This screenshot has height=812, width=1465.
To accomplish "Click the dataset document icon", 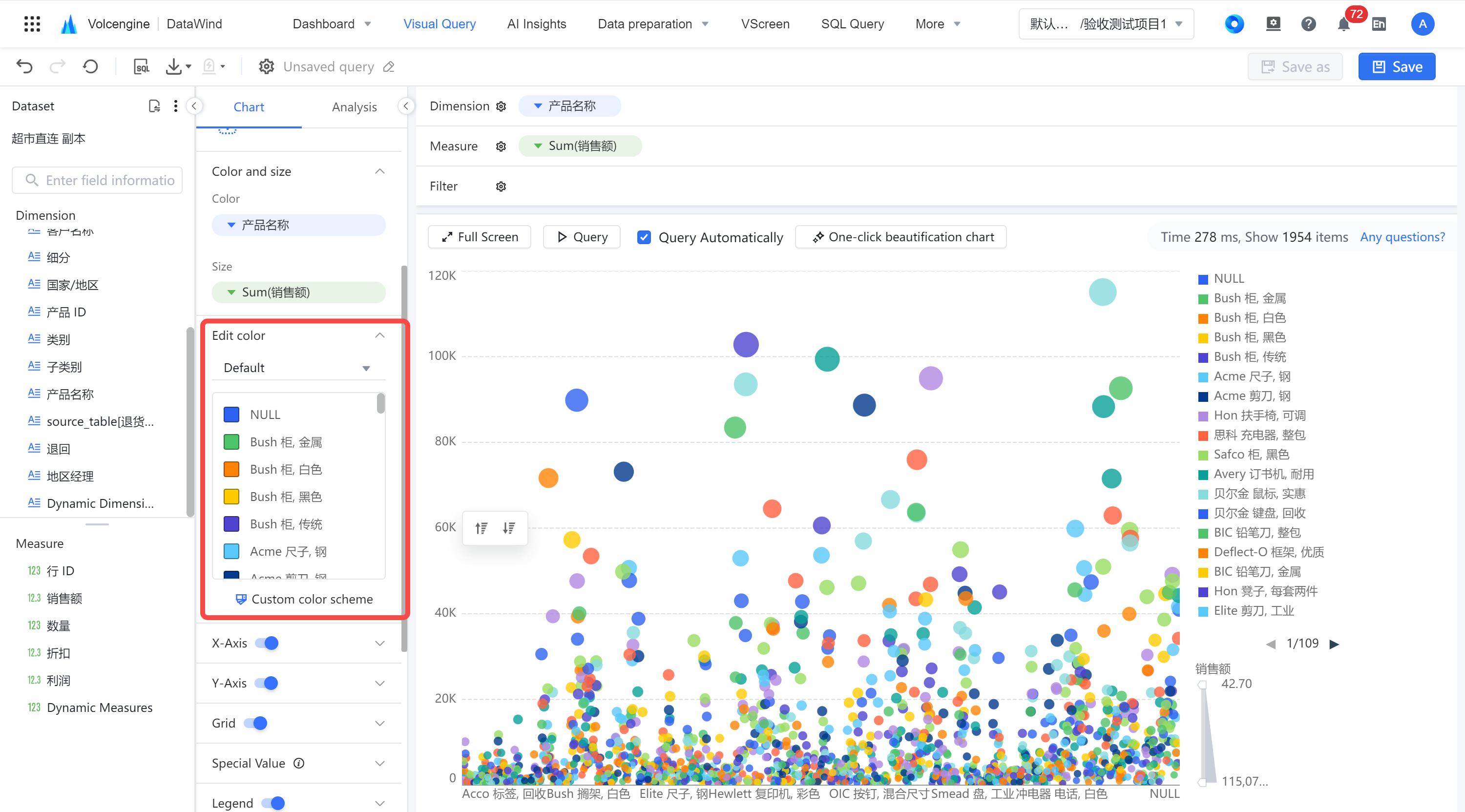I will point(154,106).
